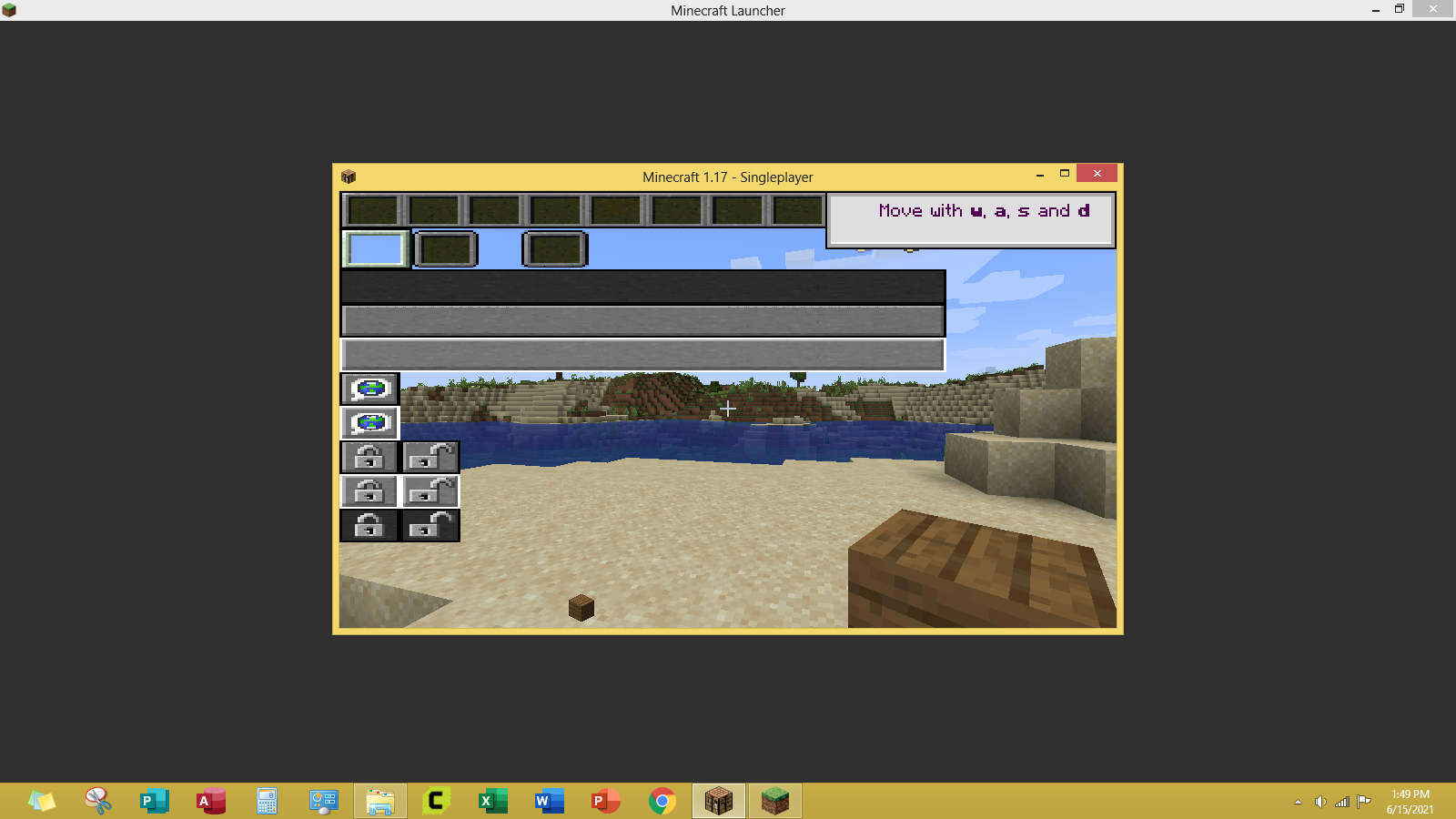Launch PowerPoint from the taskbar
The image size is (1456, 819).
pos(605,801)
